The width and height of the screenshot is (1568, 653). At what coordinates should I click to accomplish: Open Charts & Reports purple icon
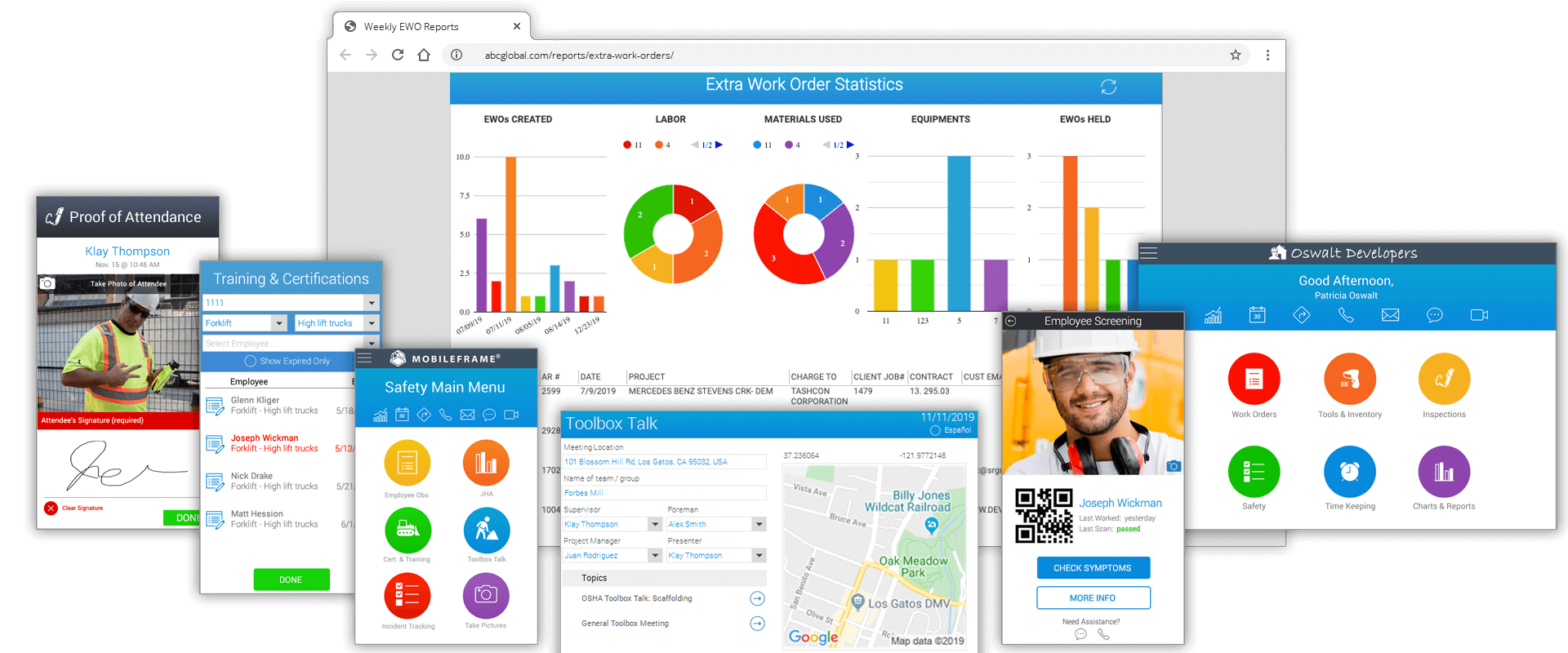[x=1444, y=472]
